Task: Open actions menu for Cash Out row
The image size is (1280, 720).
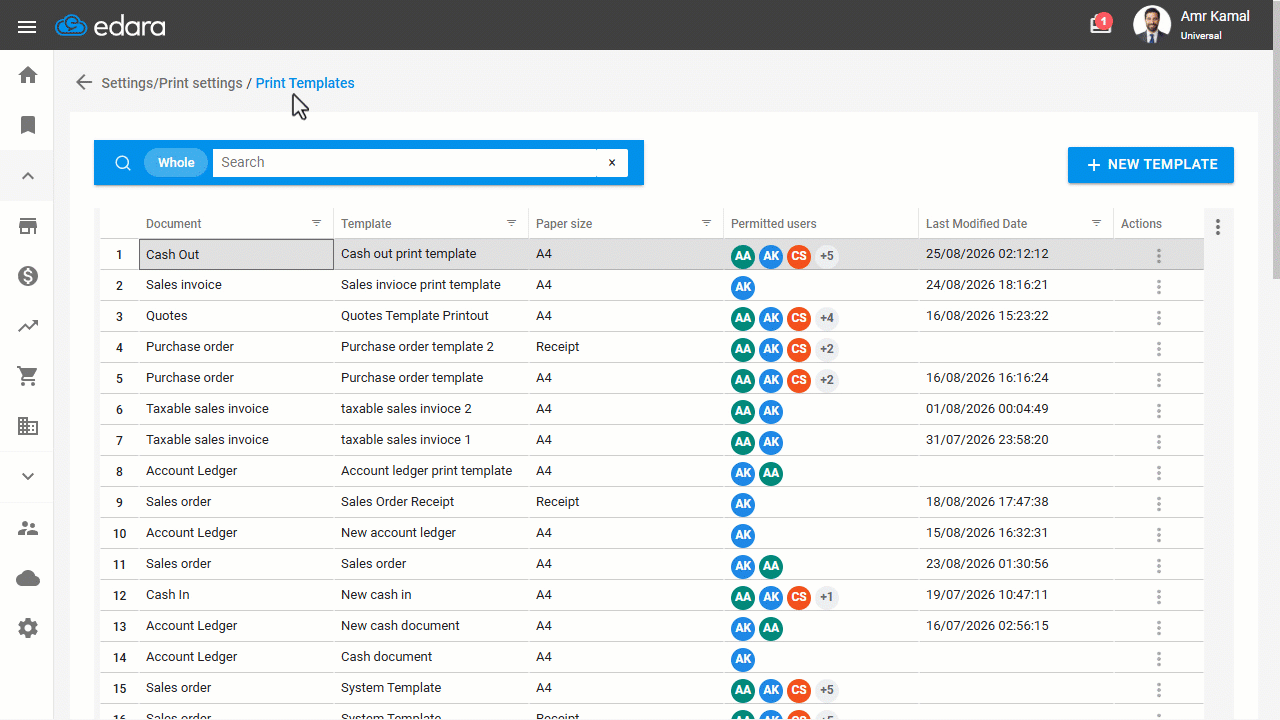Action: 1159,255
